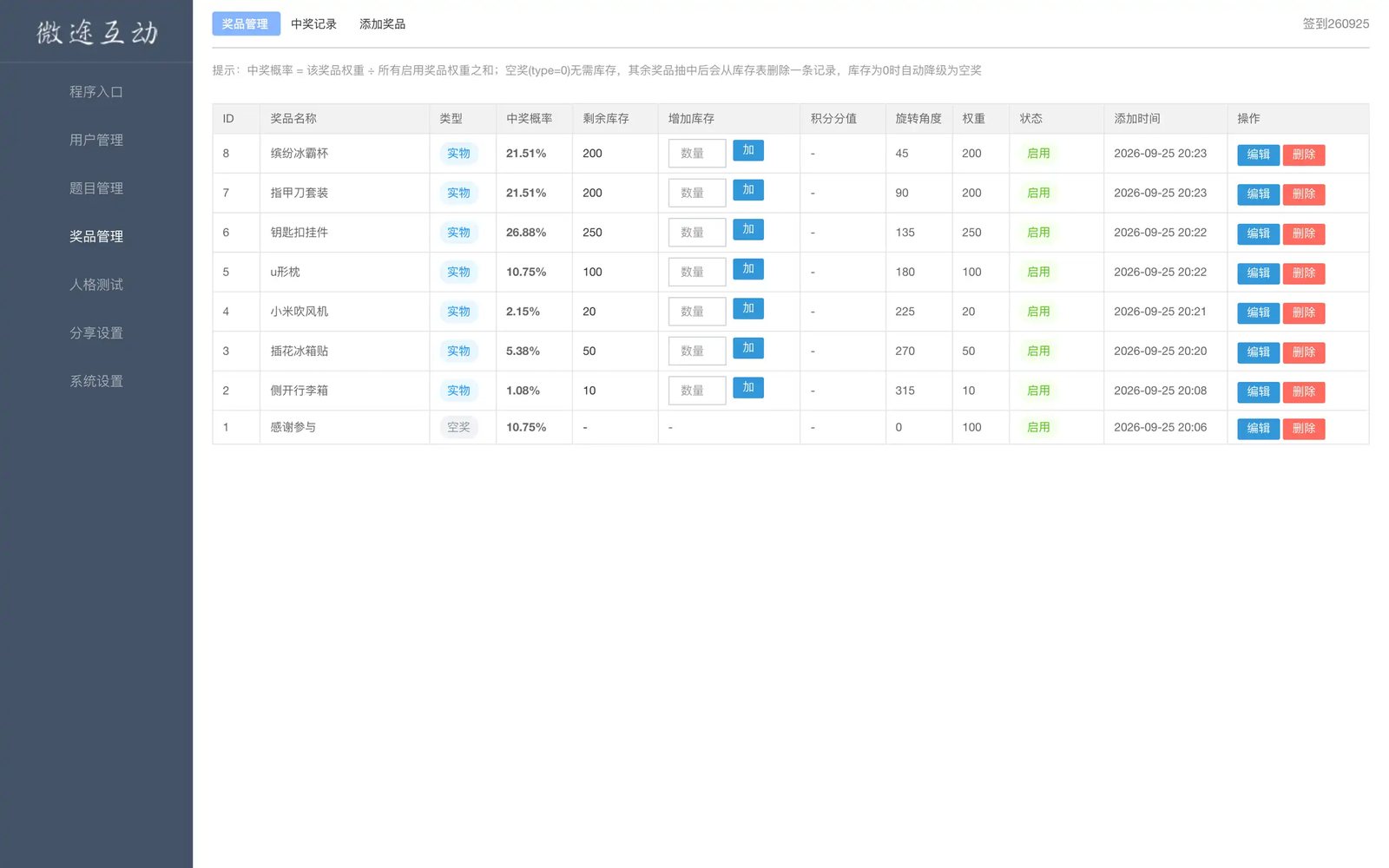This screenshot has width=1389, height=868.
Task: Click the 微途互动 logo
Action: point(96,32)
